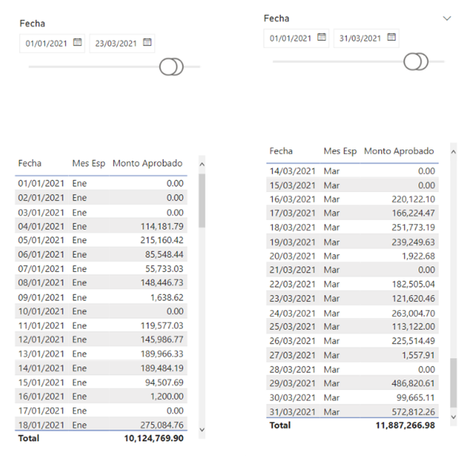Image resolution: width=476 pixels, height=459 pixels.
Task: Select the 04/01/2021 row in left table
Action: coord(101,226)
